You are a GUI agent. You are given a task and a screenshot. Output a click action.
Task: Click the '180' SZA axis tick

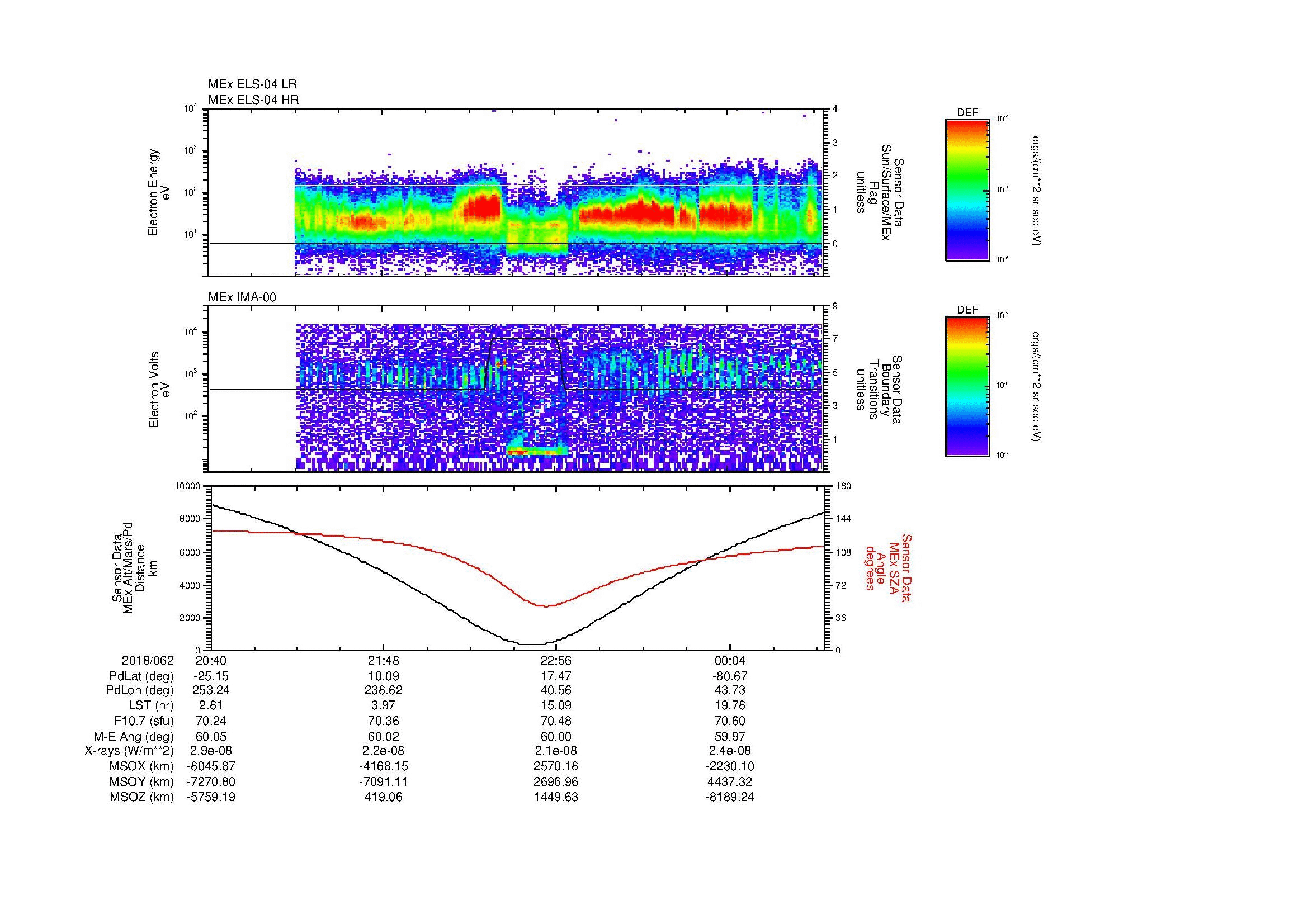pos(844,486)
